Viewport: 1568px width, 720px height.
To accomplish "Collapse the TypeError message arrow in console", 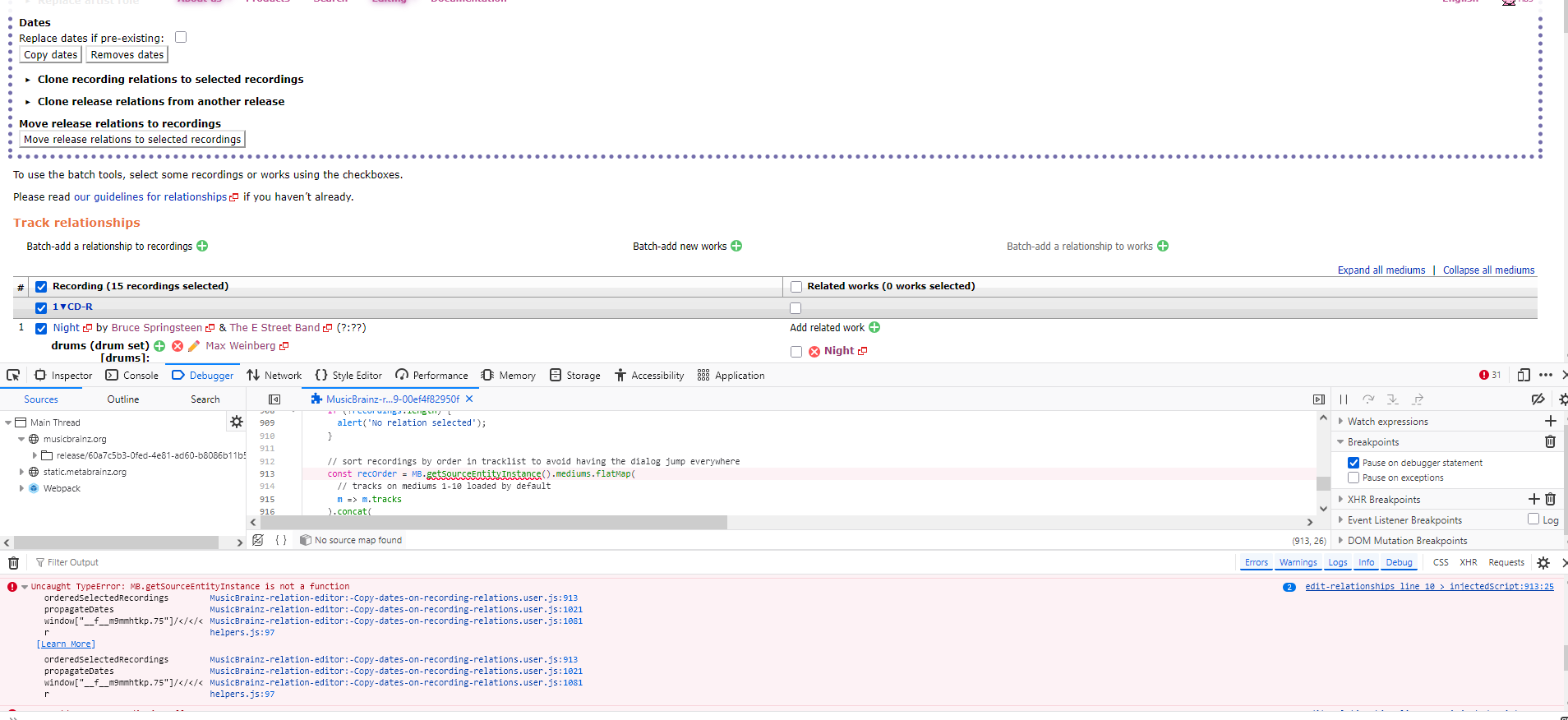I will (x=25, y=587).
